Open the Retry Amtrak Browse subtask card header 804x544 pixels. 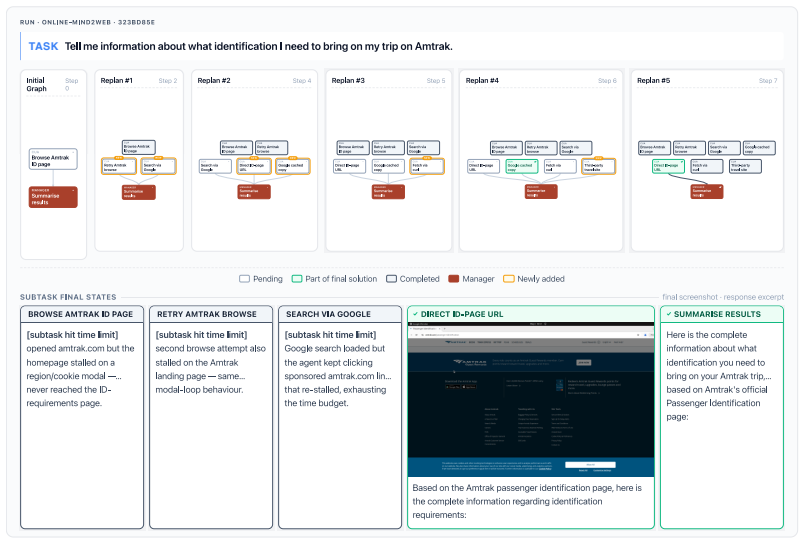(211, 314)
